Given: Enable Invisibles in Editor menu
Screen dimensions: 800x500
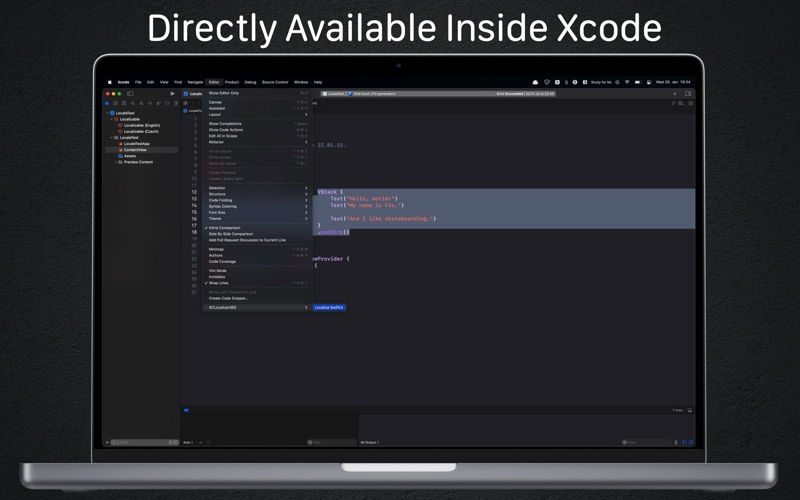Looking at the screenshot, I should [x=255, y=277].
